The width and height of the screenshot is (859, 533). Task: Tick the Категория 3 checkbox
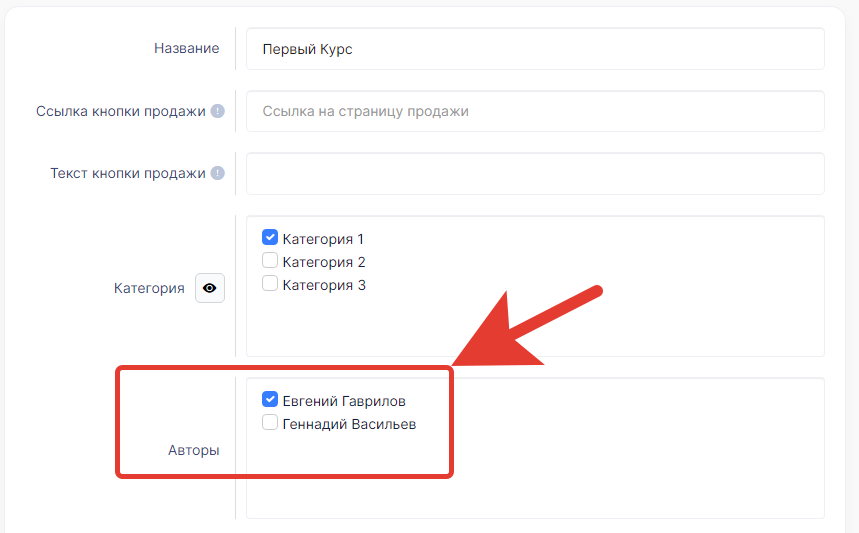[x=269, y=284]
